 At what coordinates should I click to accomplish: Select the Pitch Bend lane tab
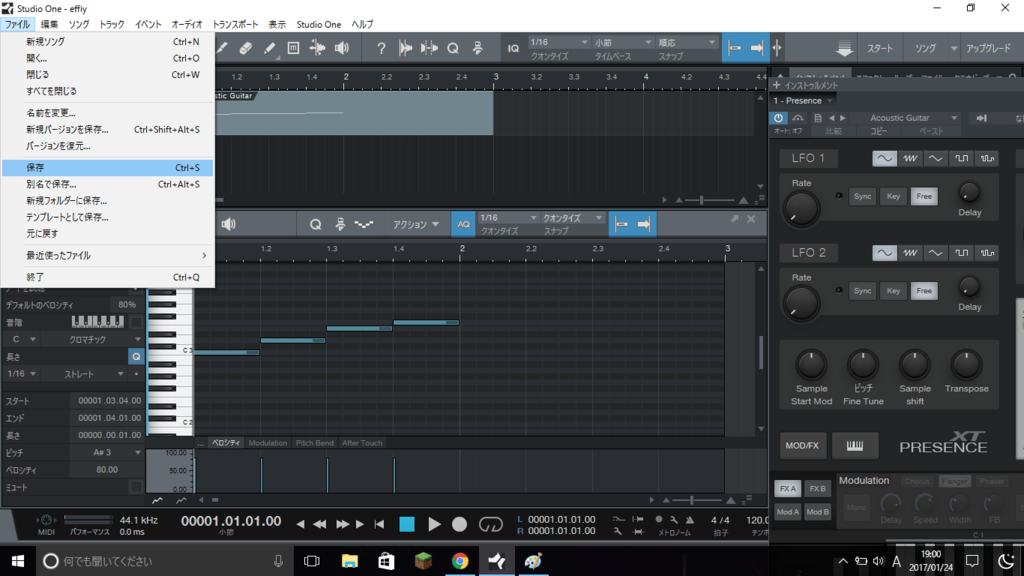314,443
